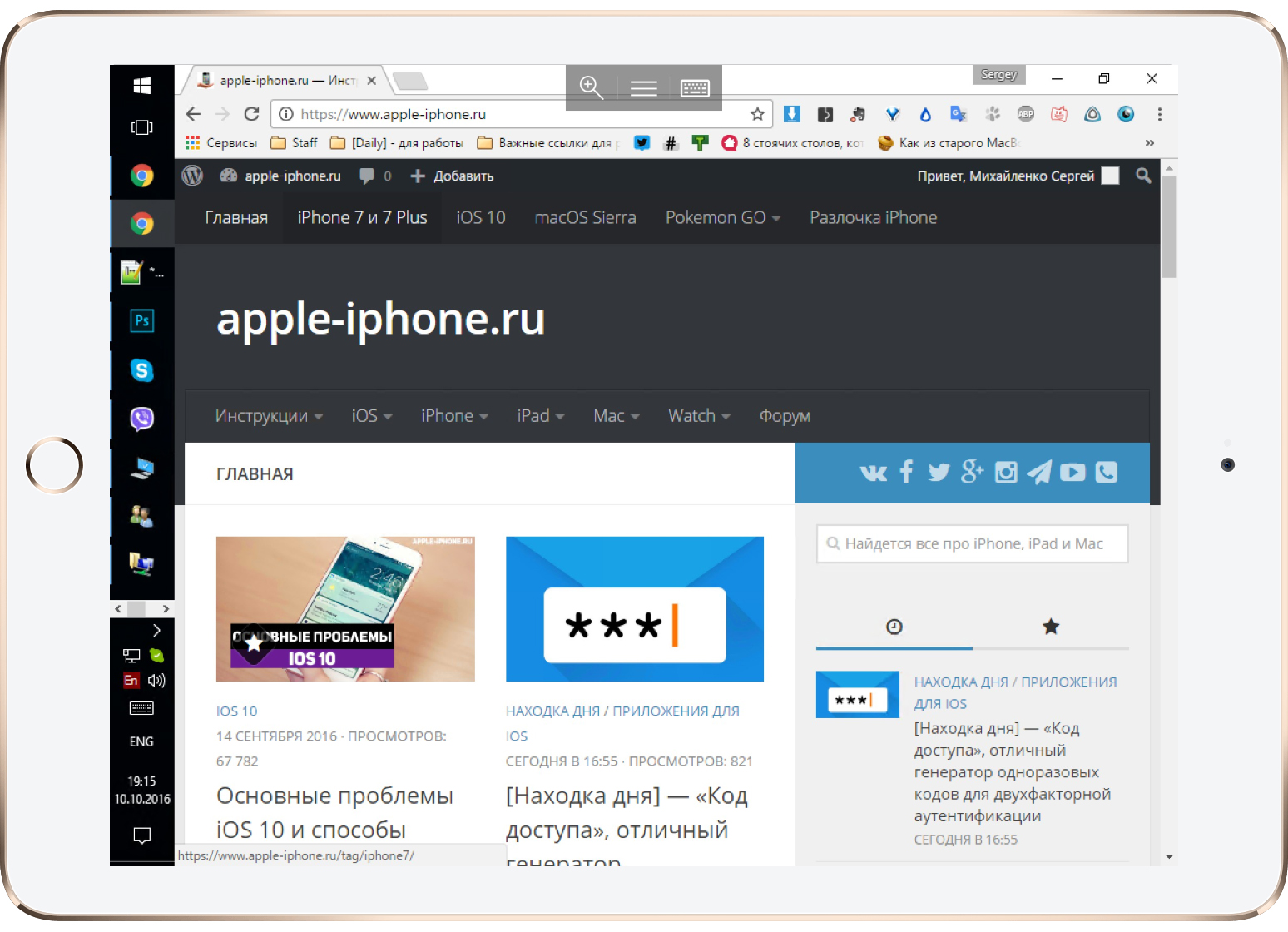Open Skype from the taskbar
Screen dimensions: 1288x932
142,370
